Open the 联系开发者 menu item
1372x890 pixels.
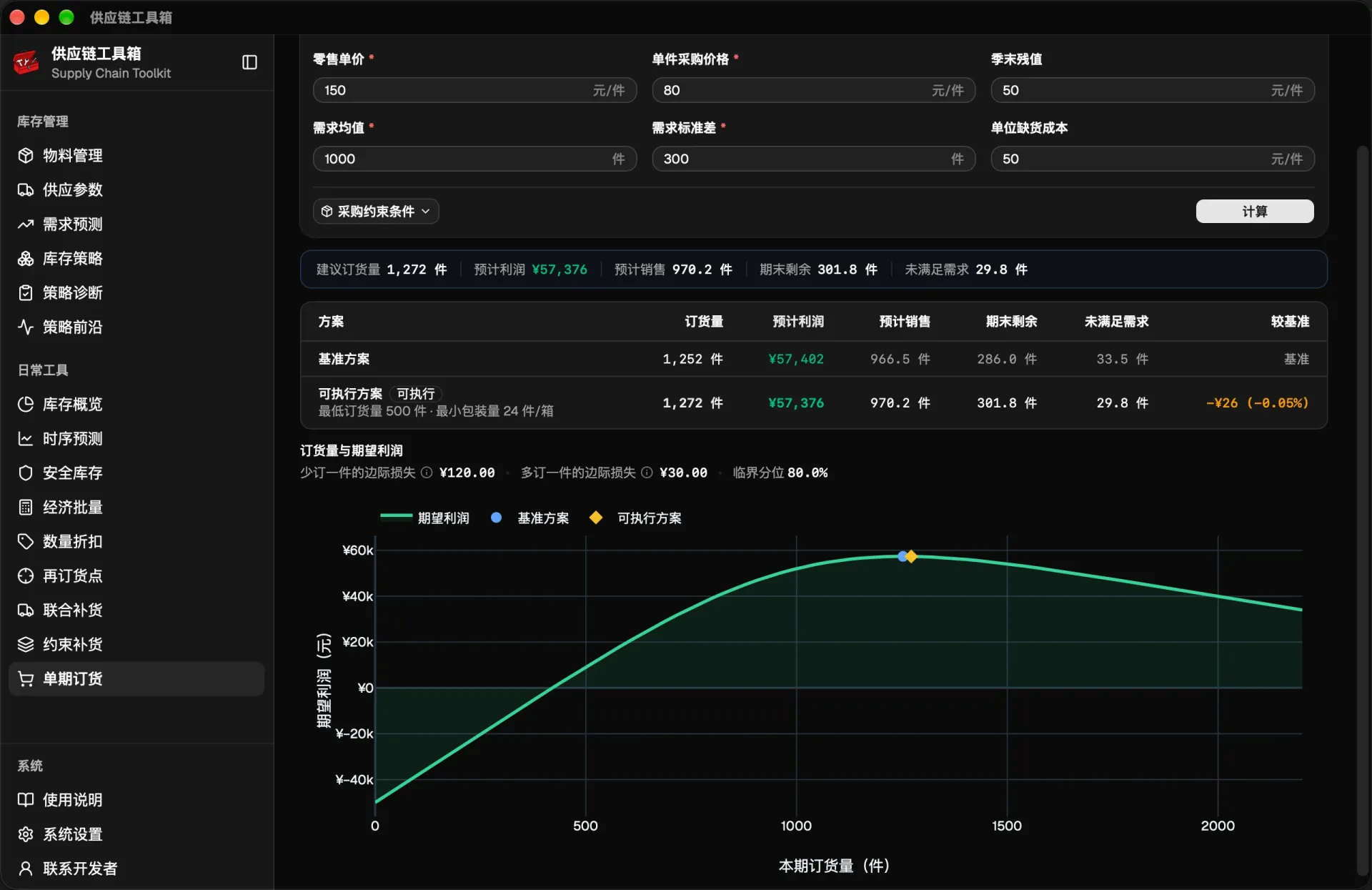click(x=136, y=869)
